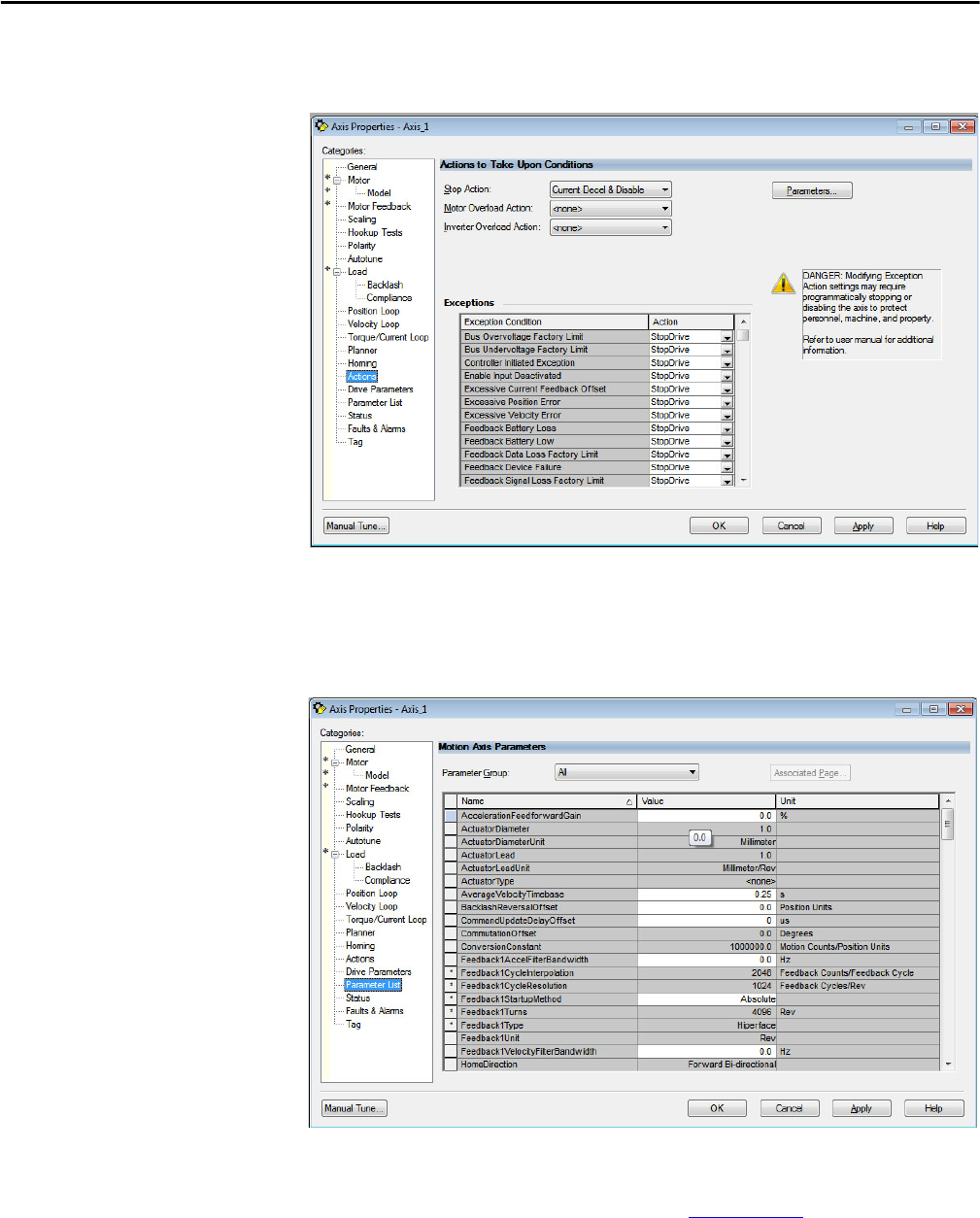Click the parameter list vertical scrollbar thumb

point(948,826)
